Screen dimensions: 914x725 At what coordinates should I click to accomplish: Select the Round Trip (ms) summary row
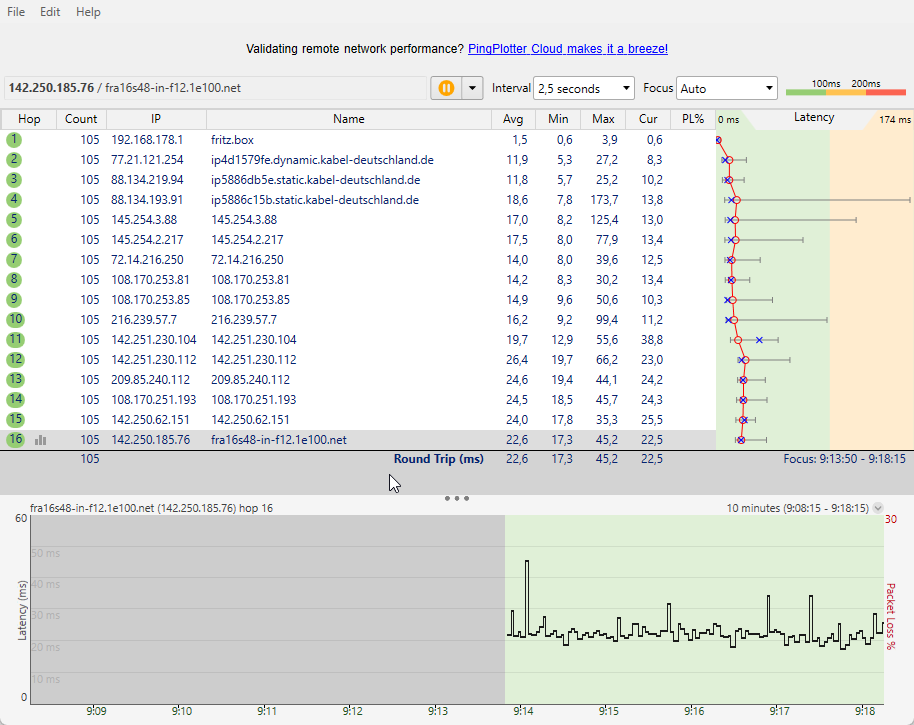[x=439, y=458]
